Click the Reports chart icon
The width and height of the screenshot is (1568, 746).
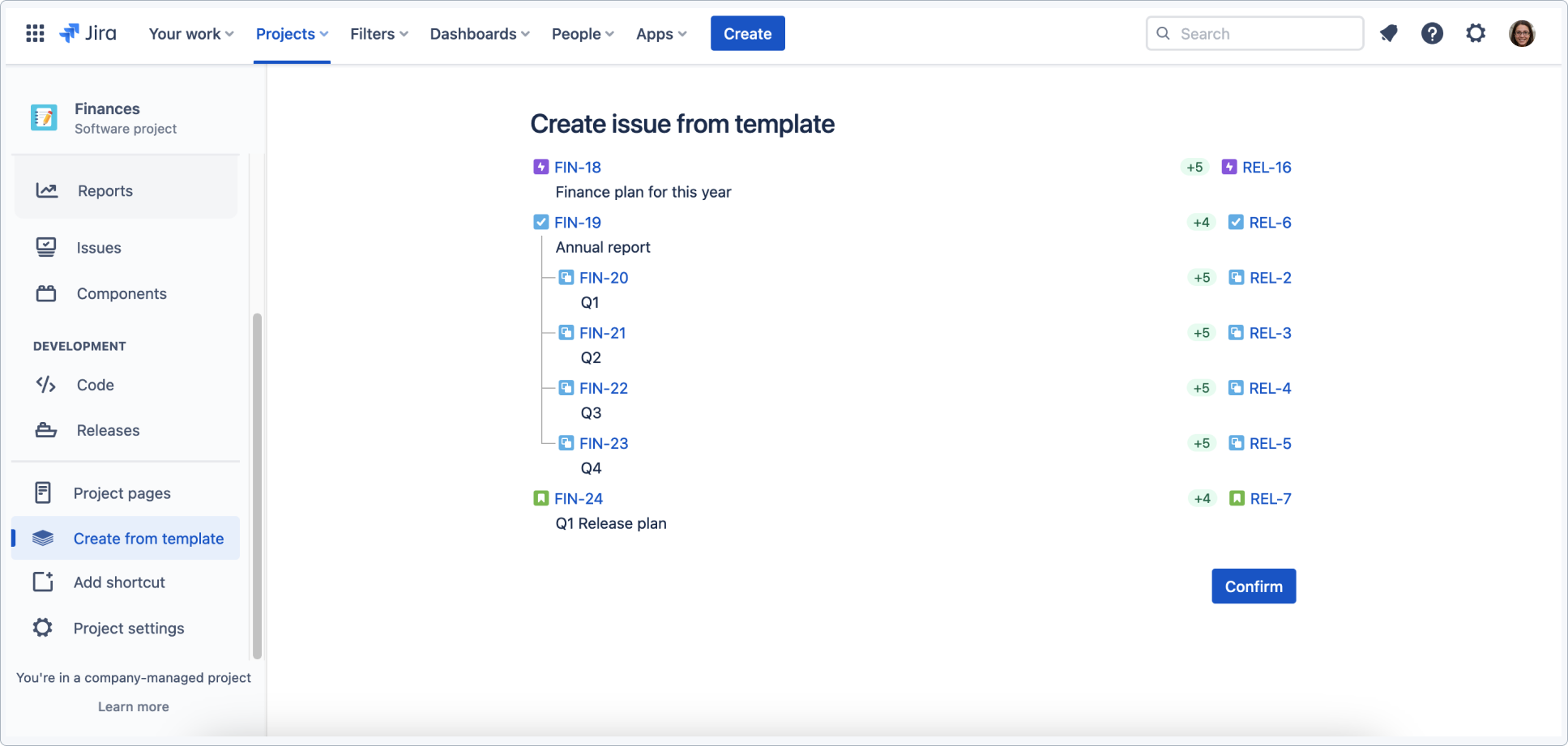pyautogui.click(x=47, y=190)
